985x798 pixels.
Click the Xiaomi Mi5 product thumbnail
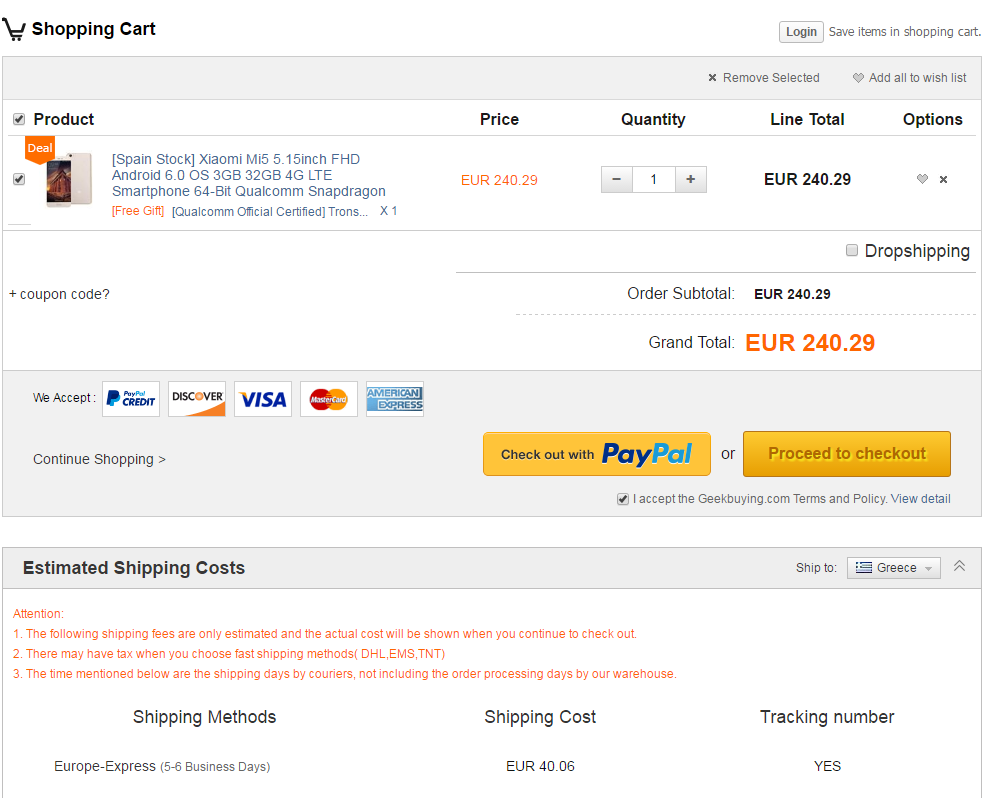pyautogui.click(x=68, y=180)
